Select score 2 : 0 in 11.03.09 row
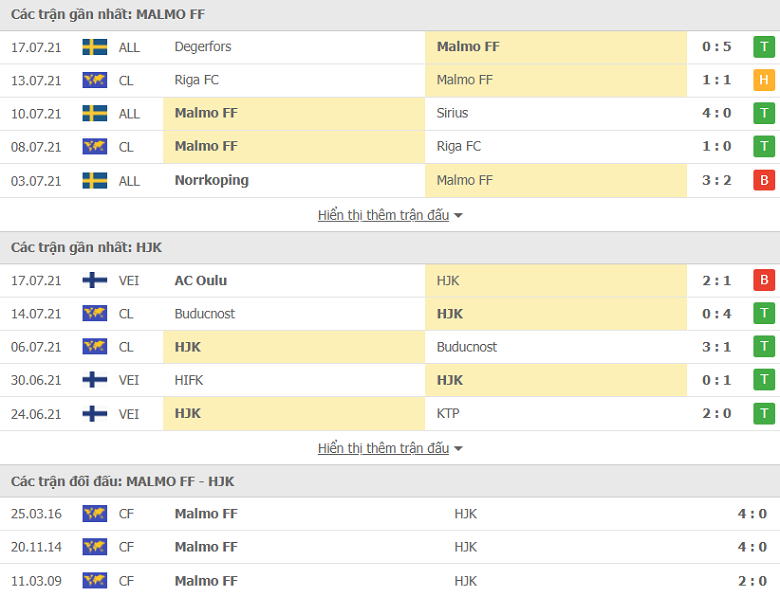The image size is (780, 597). click(752, 581)
